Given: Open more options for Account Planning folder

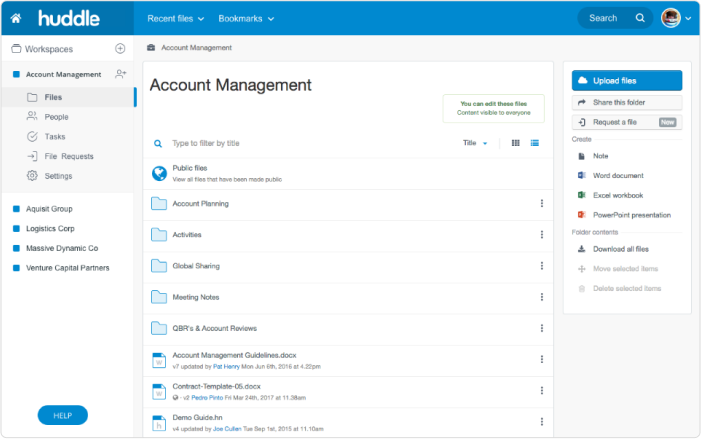Looking at the screenshot, I should coord(542,203).
